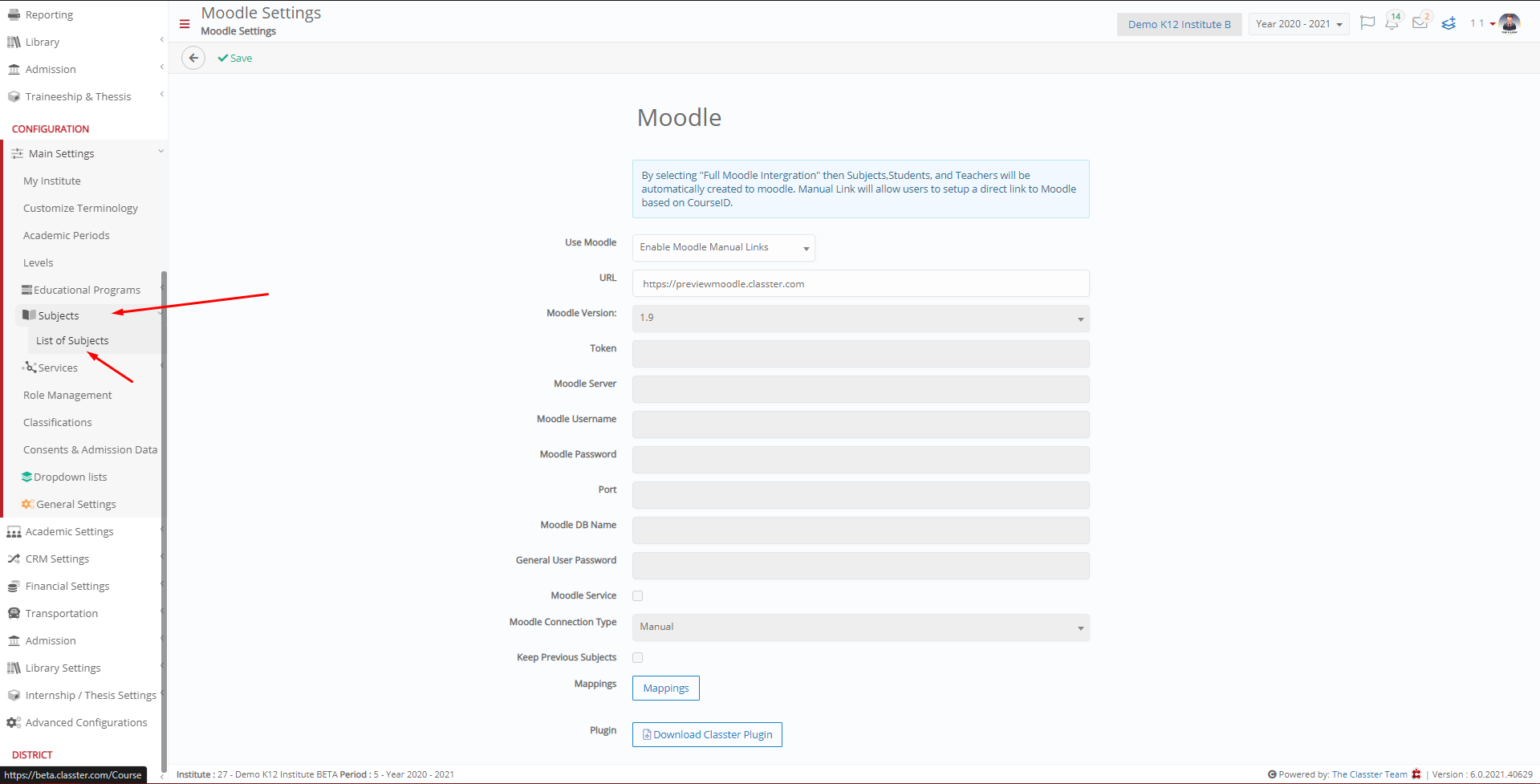Click the Advanced Configurations gears icon

(14, 722)
